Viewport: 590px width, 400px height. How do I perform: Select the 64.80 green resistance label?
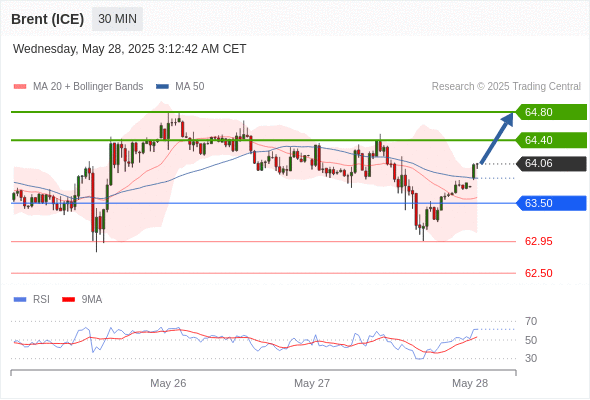click(551, 112)
